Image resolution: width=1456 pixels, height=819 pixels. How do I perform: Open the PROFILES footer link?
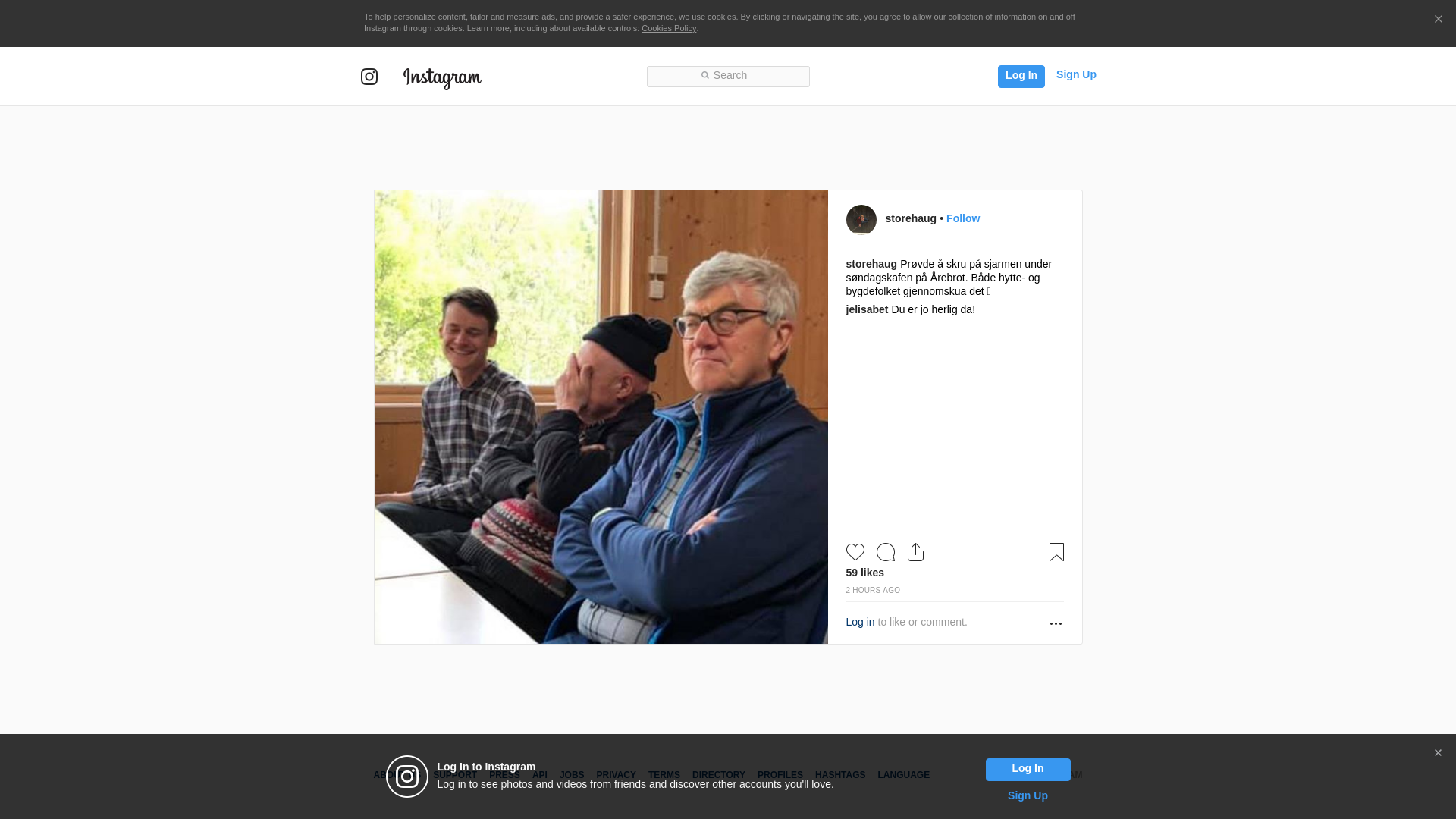(780, 775)
